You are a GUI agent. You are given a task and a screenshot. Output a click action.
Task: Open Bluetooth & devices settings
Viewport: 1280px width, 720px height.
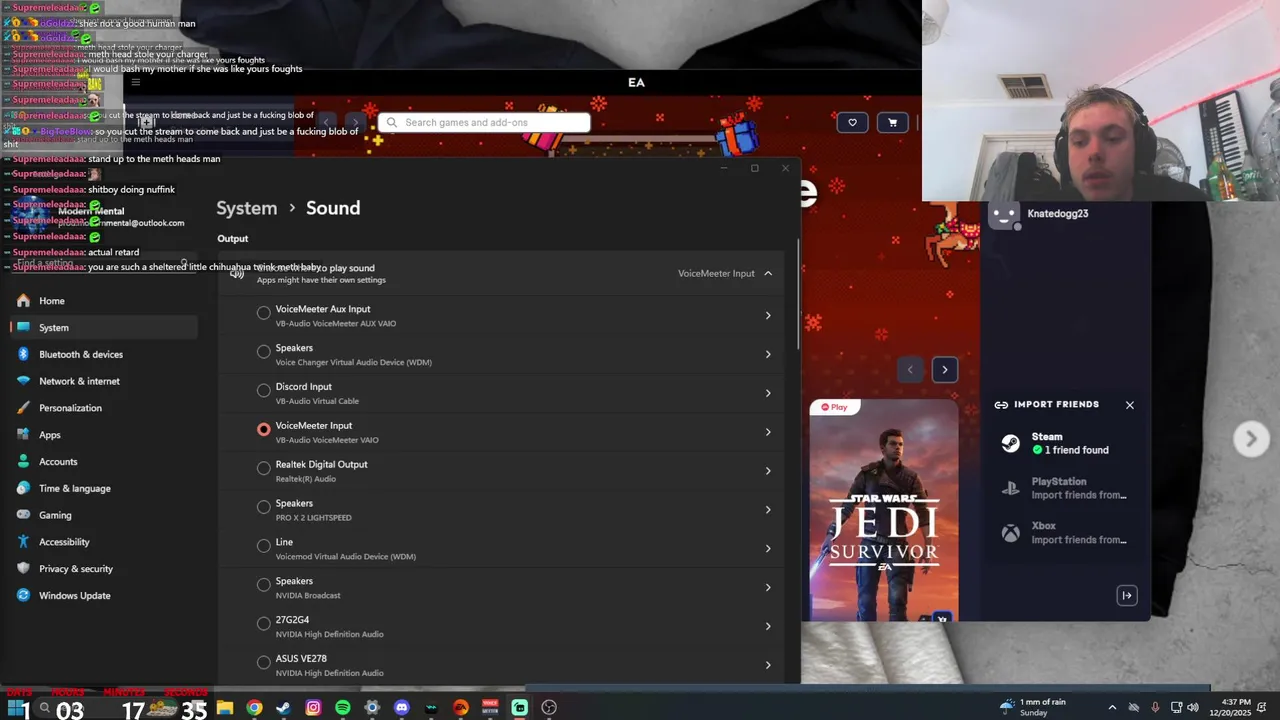tap(104, 354)
